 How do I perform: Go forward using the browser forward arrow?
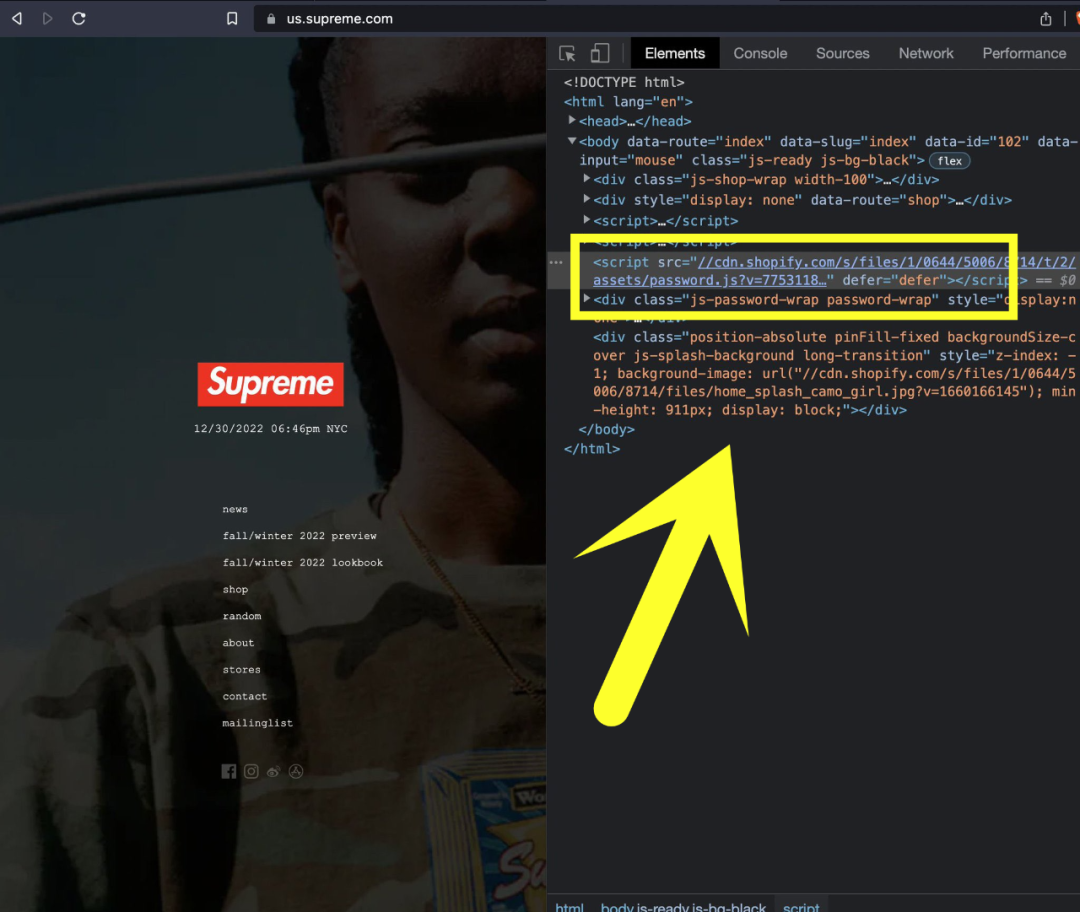click(48, 19)
